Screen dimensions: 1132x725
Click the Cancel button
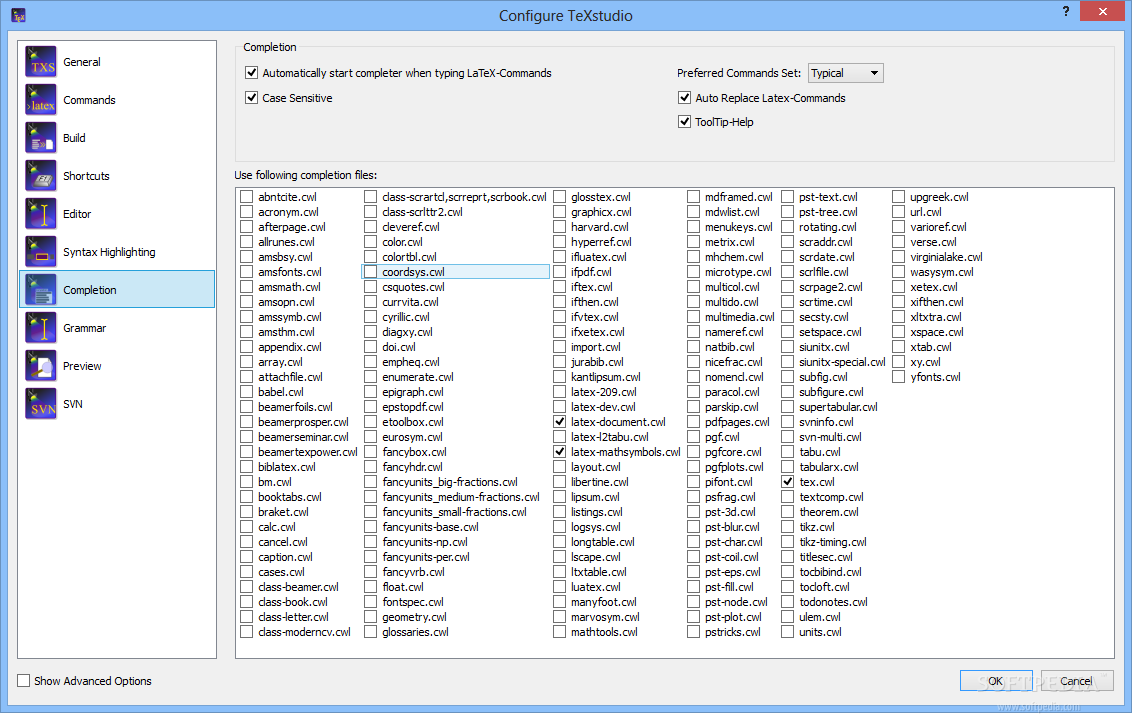pos(1076,681)
